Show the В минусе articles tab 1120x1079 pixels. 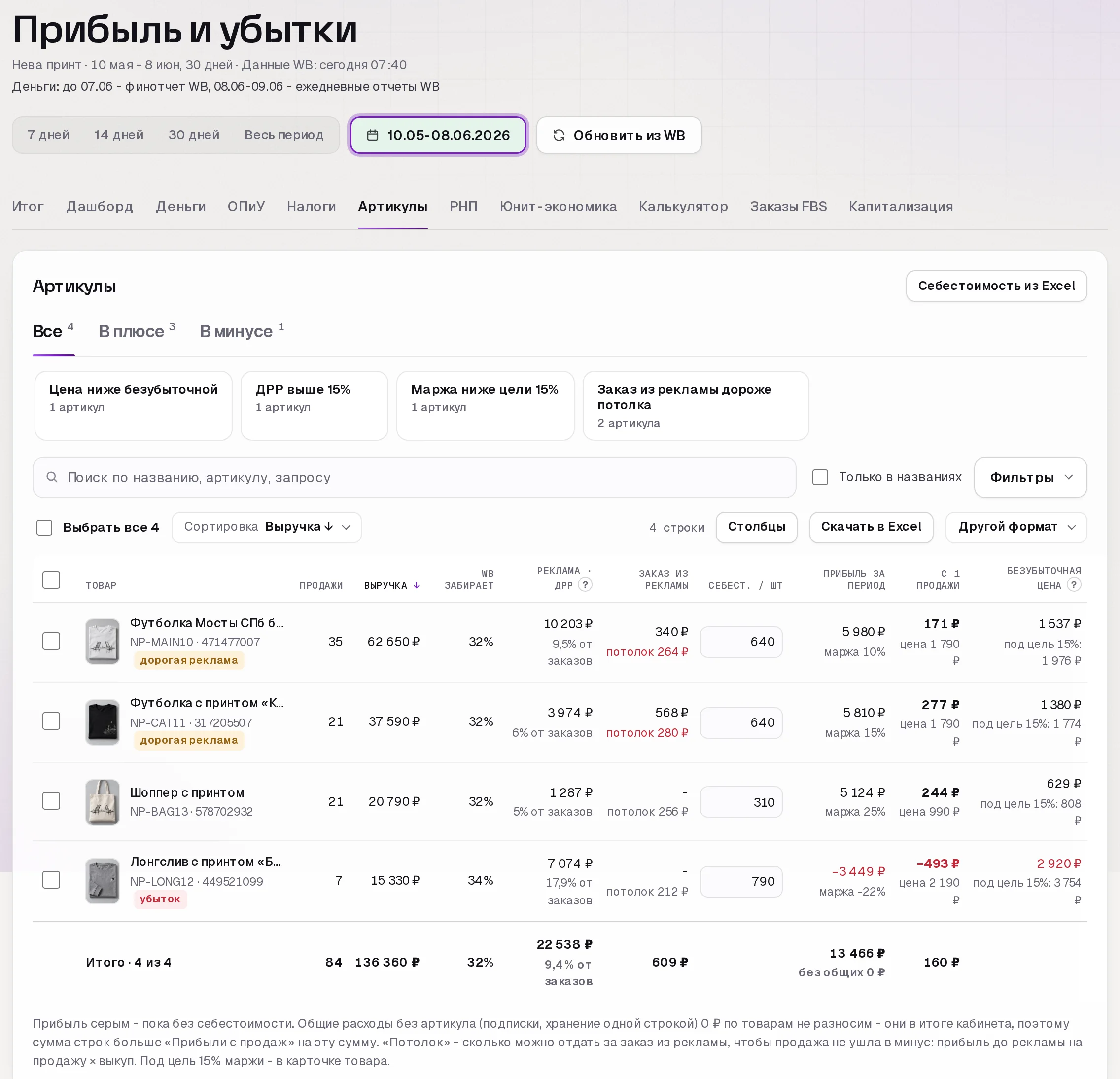pos(242,331)
